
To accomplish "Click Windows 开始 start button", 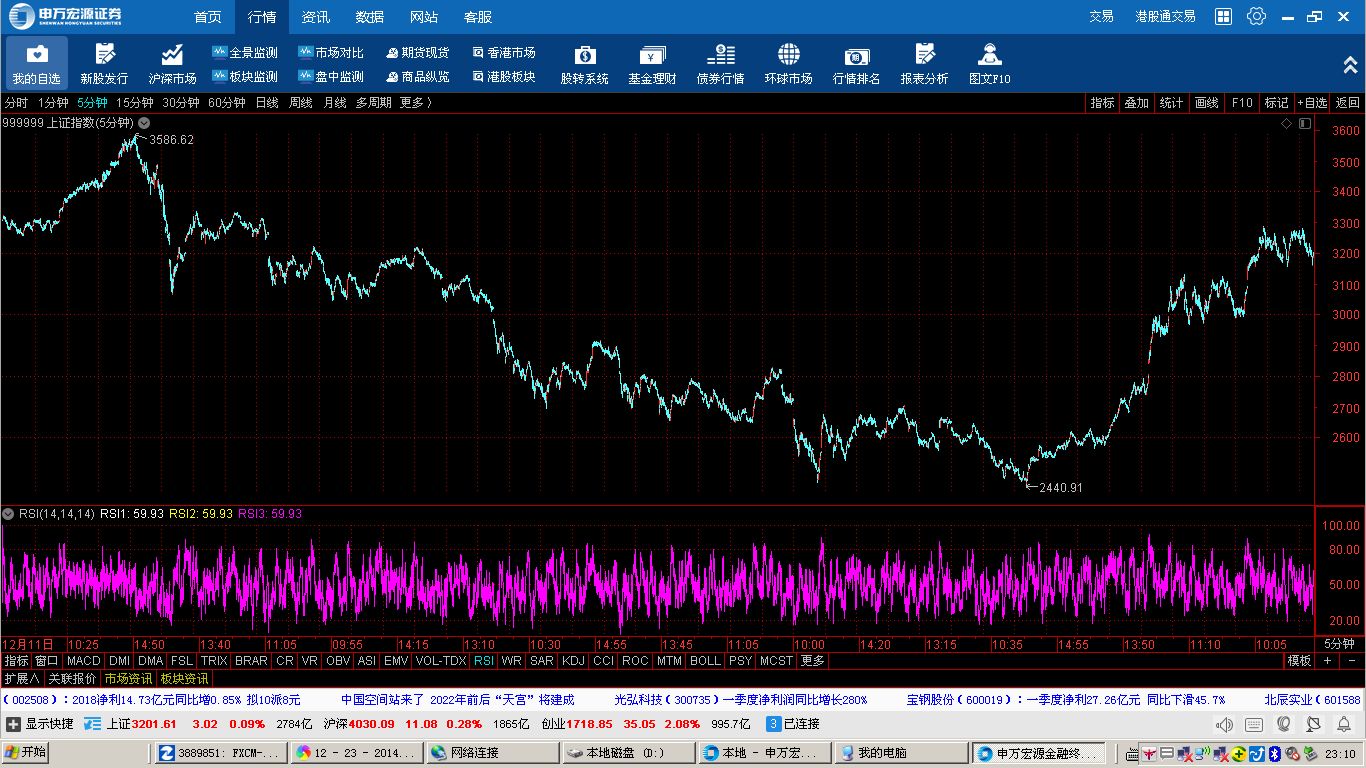I will pyautogui.click(x=26, y=753).
